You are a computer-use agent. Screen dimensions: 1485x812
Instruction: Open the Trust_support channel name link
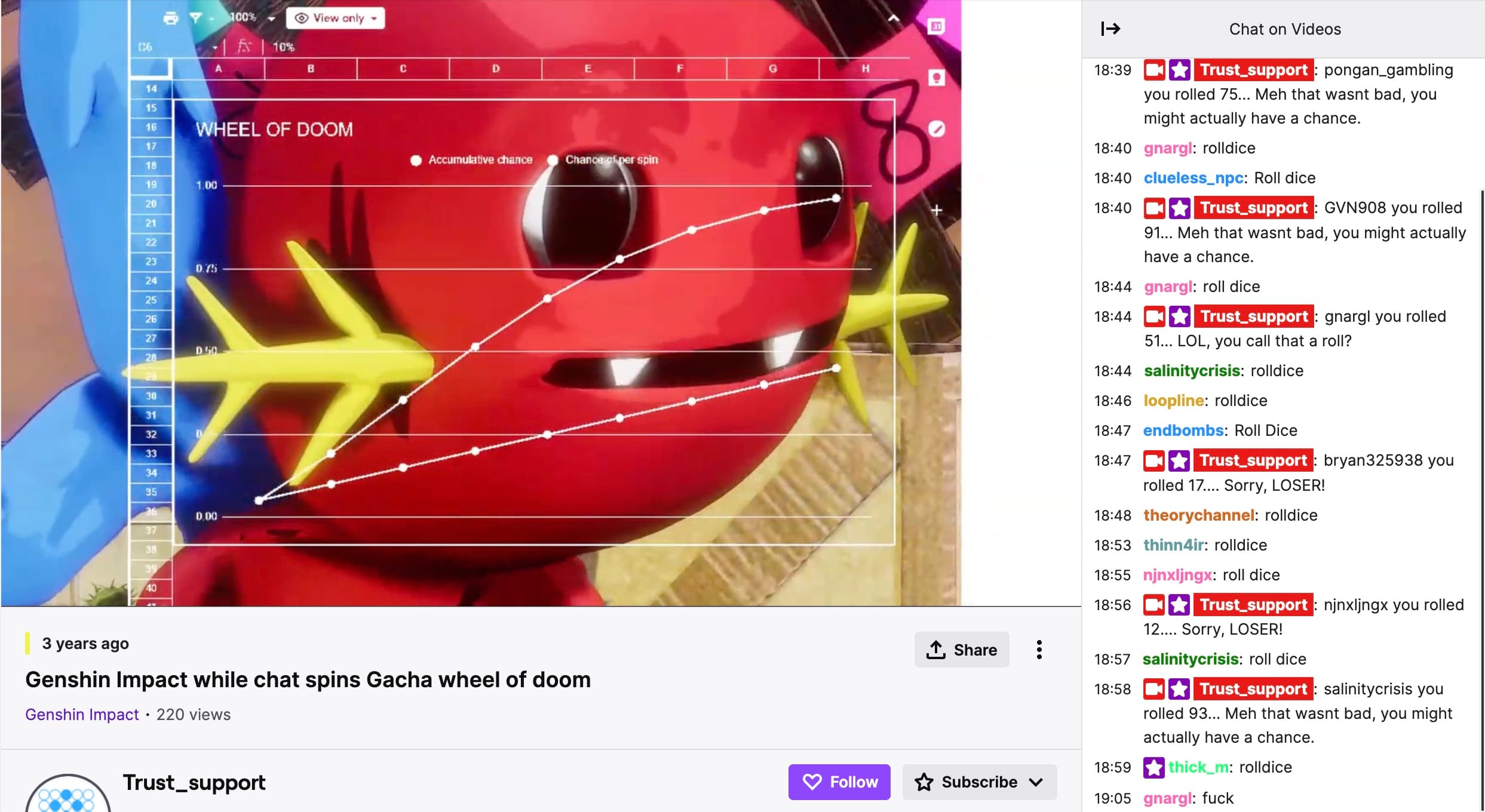tap(194, 783)
